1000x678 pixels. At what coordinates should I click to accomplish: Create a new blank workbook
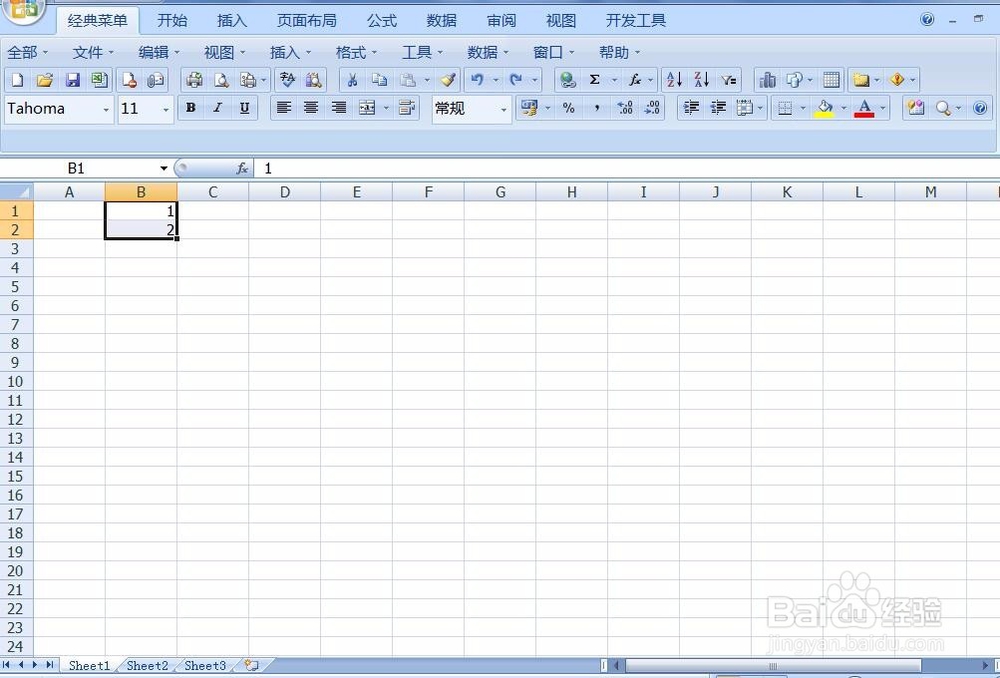[x=17, y=80]
